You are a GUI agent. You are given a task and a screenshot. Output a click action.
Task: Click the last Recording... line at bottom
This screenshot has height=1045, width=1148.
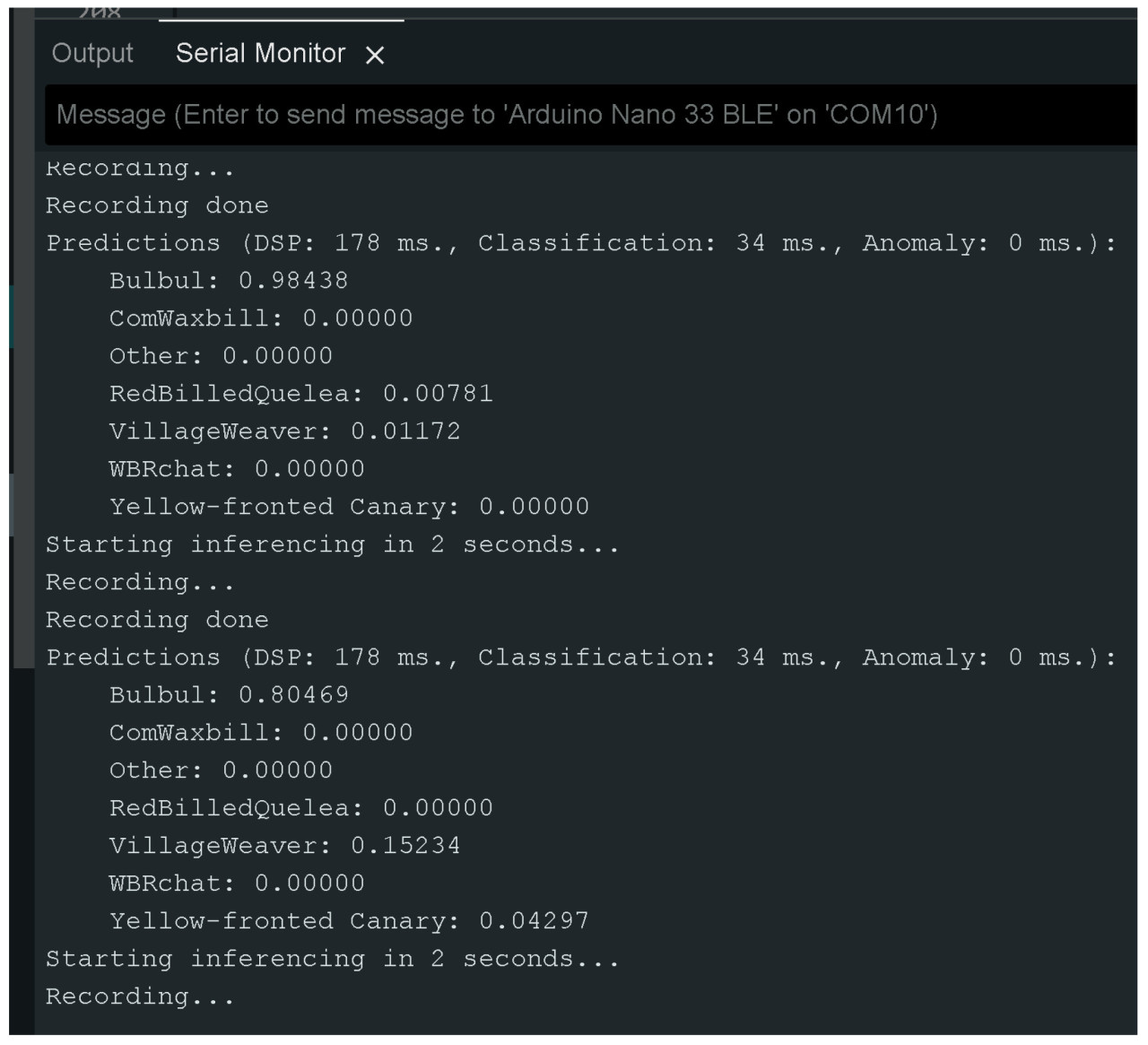point(142,996)
